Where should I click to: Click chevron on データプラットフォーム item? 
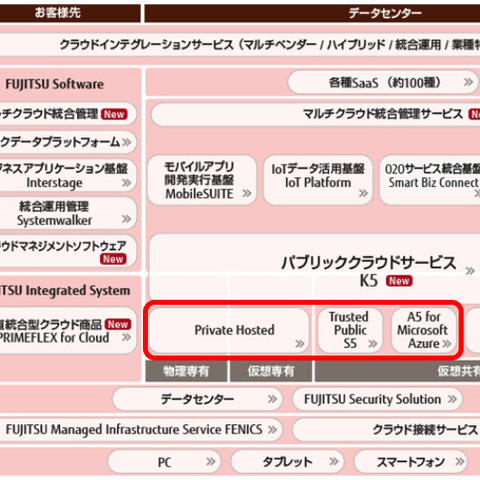click(127, 142)
